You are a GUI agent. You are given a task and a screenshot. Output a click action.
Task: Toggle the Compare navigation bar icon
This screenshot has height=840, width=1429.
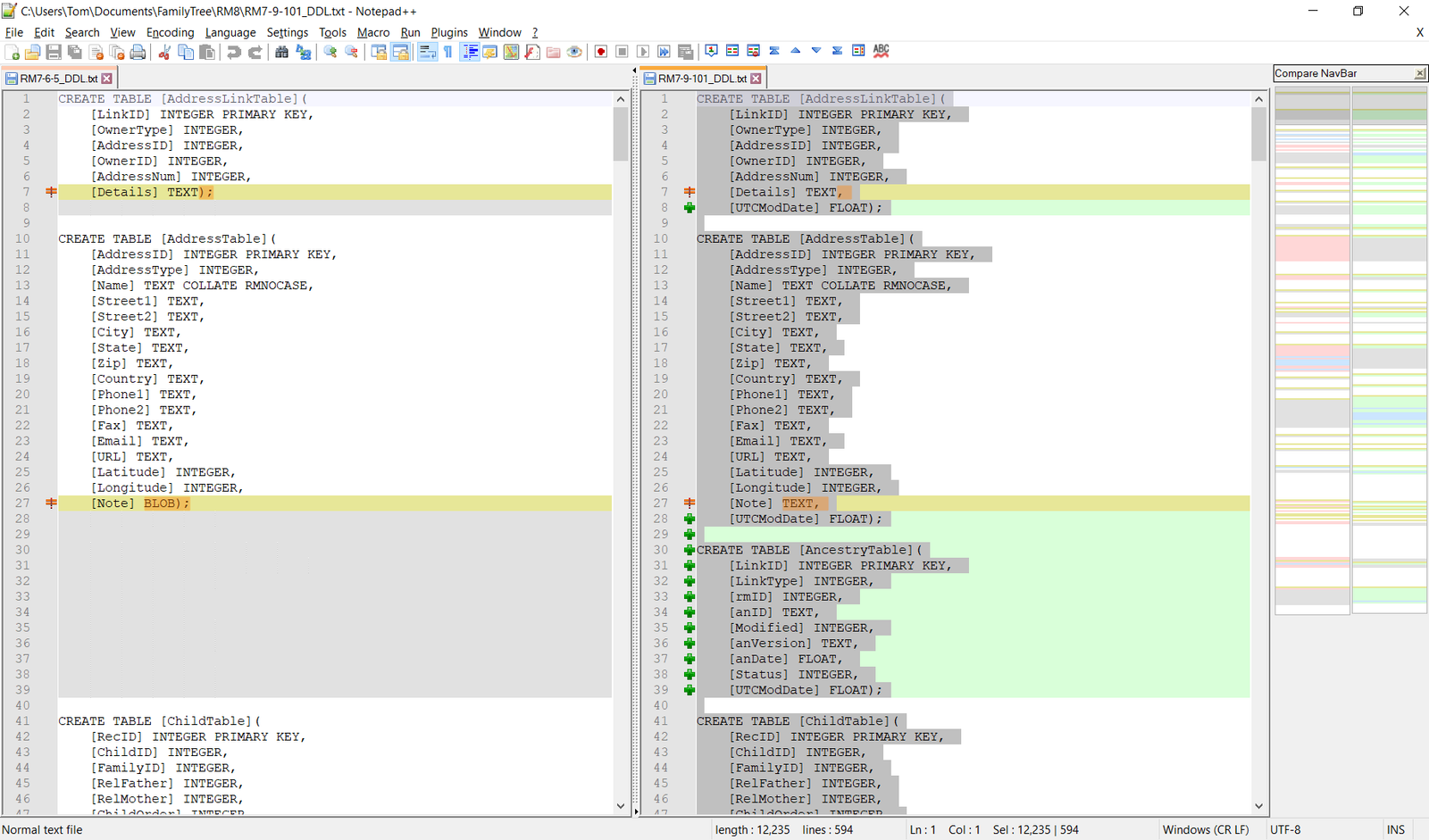click(x=858, y=51)
